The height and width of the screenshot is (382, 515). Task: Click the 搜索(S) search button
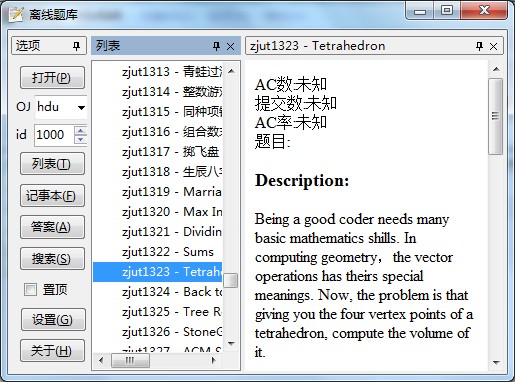[52, 258]
